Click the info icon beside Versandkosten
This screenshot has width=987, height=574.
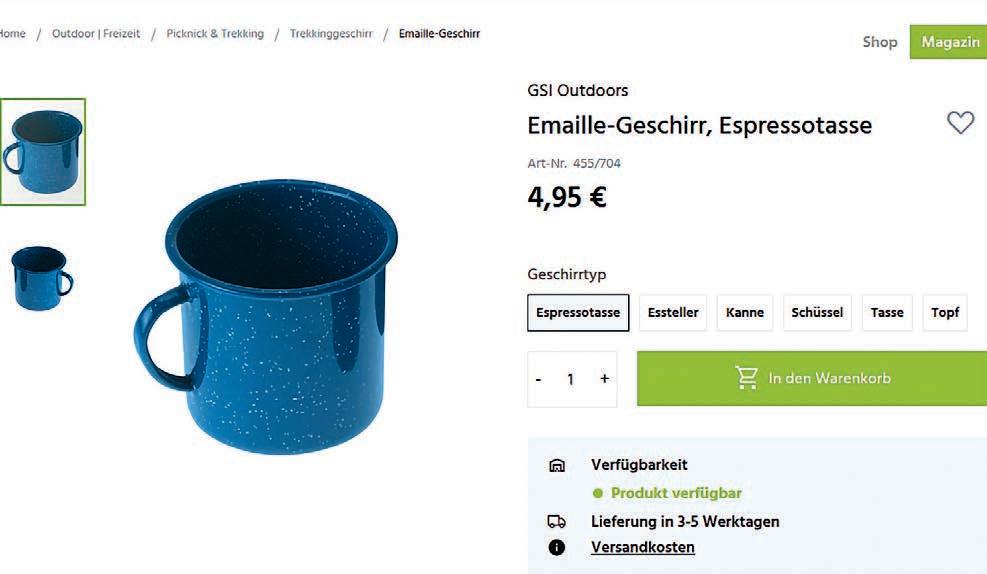pos(556,547)
